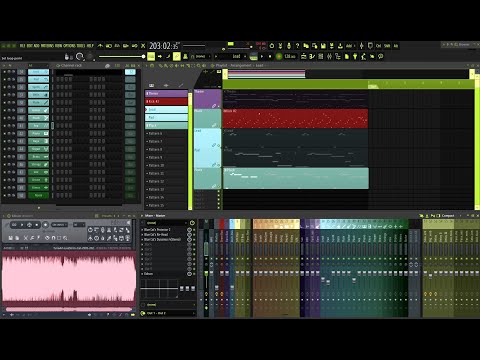Click the X icon left of time display
This screenshot has width=480, height=360.
(x=143, y=46)
